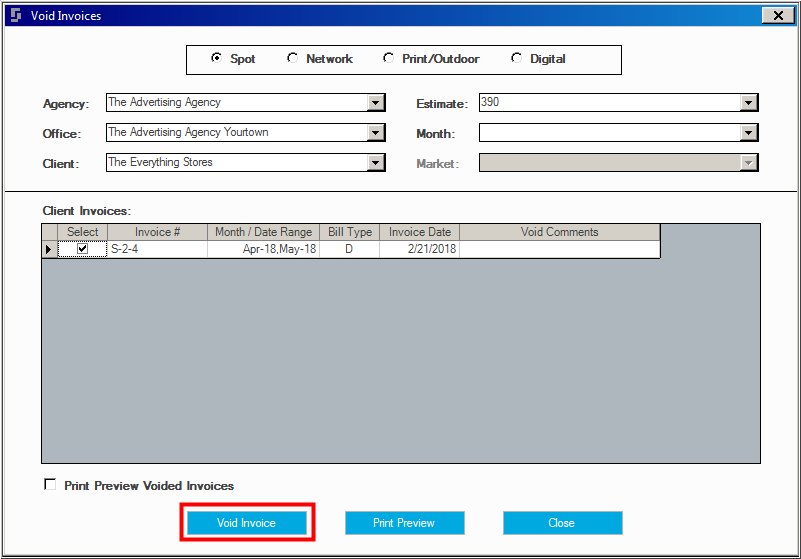Choose the Digital media radio option
Viewport: 801px width, 559px height.
(516, 58)
